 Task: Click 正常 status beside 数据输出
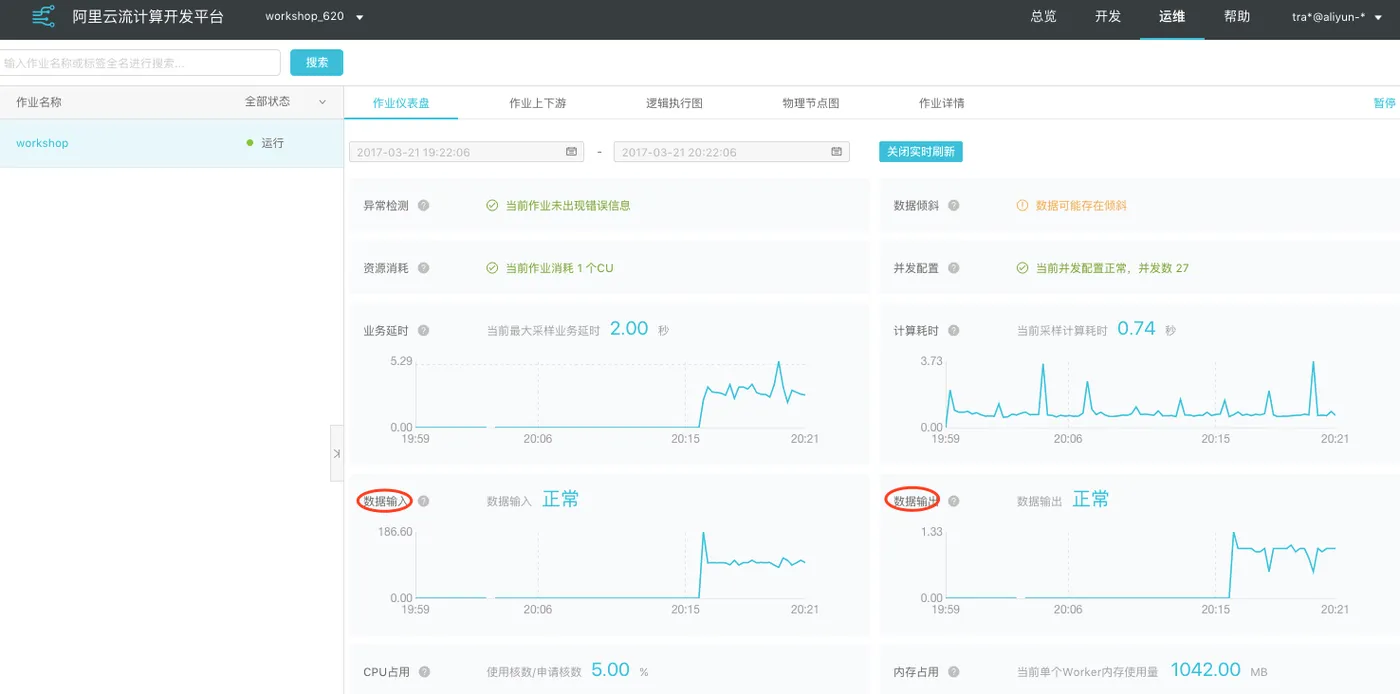click(1091, 499)
